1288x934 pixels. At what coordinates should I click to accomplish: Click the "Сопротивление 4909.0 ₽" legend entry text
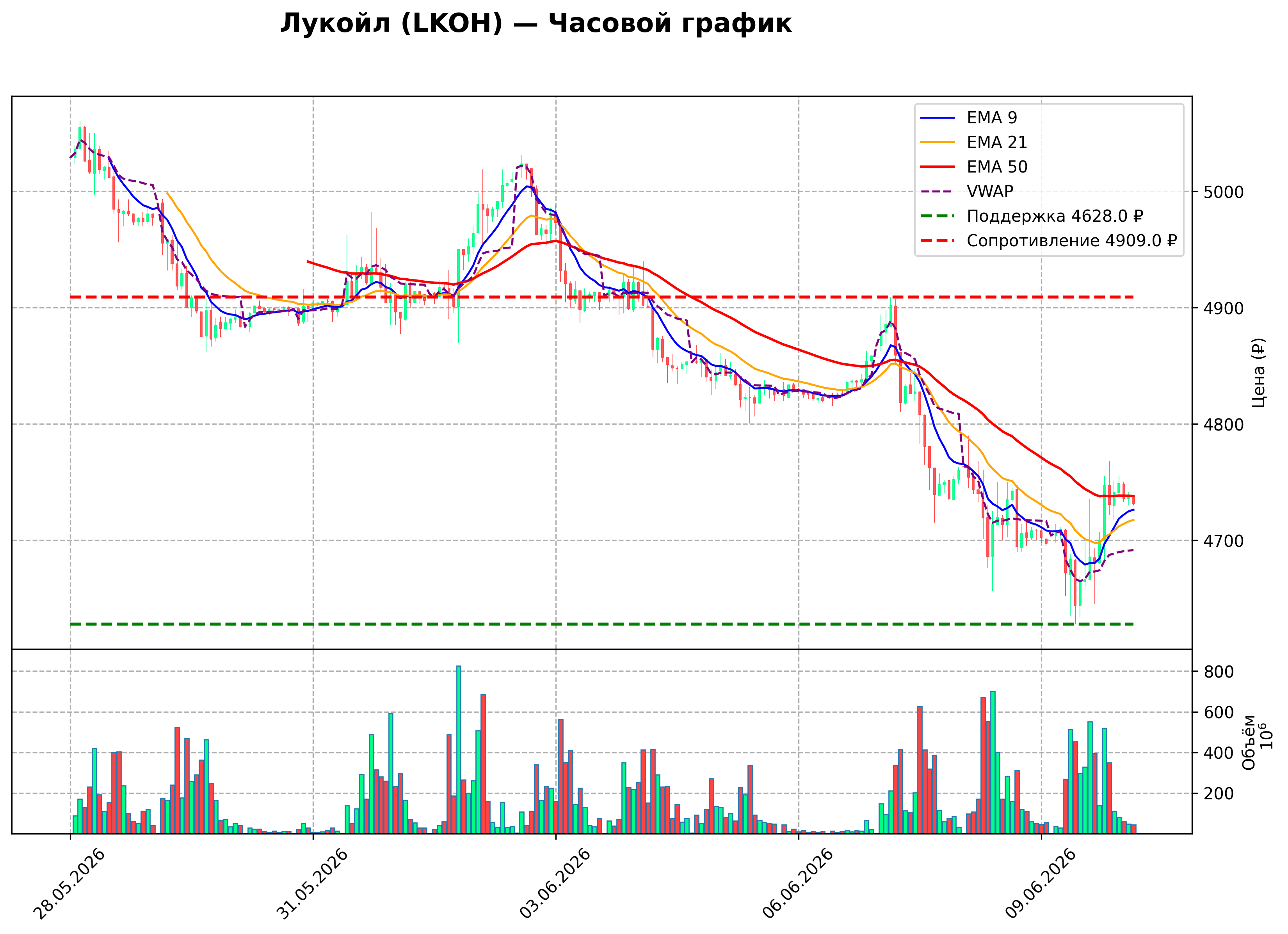(1072, 241)
